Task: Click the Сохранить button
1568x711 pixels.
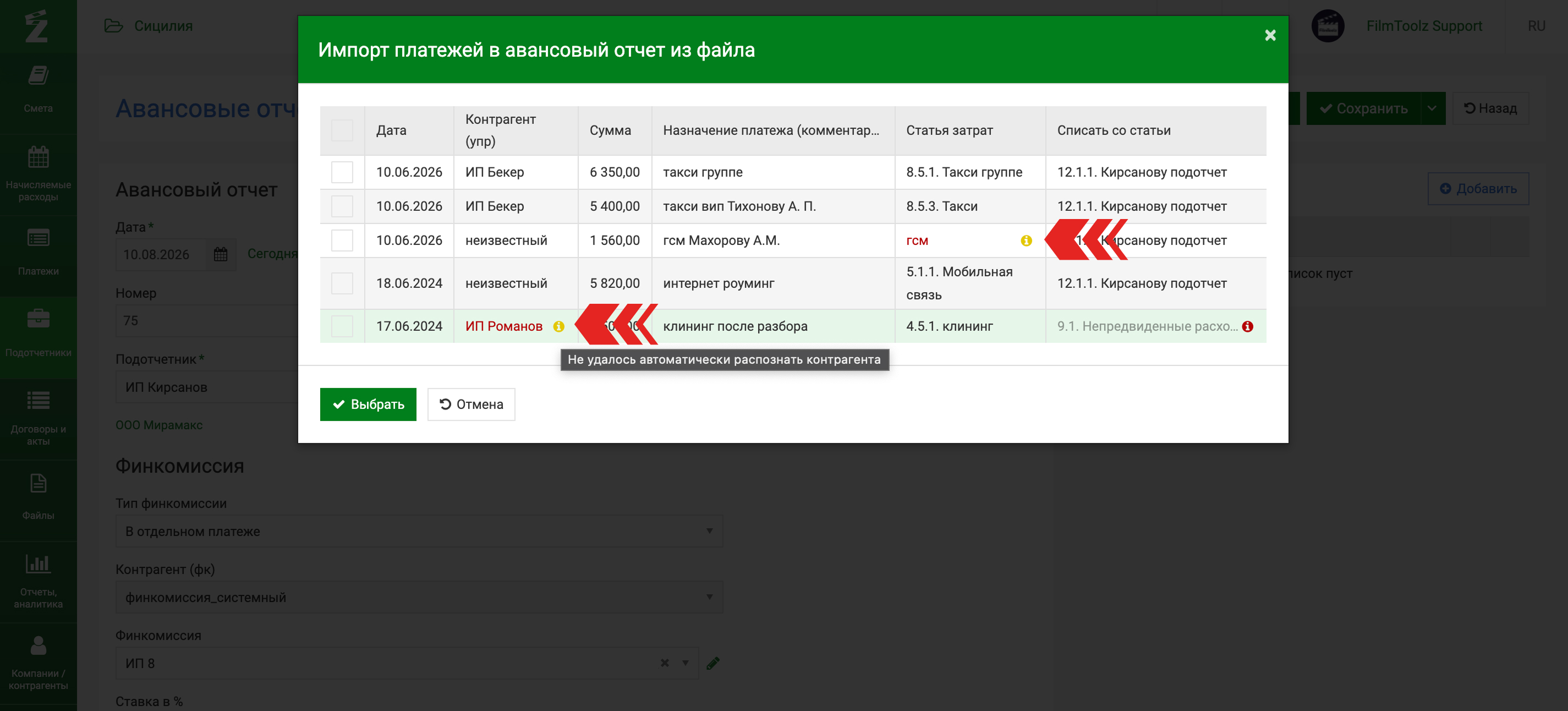Action: 1363,108
